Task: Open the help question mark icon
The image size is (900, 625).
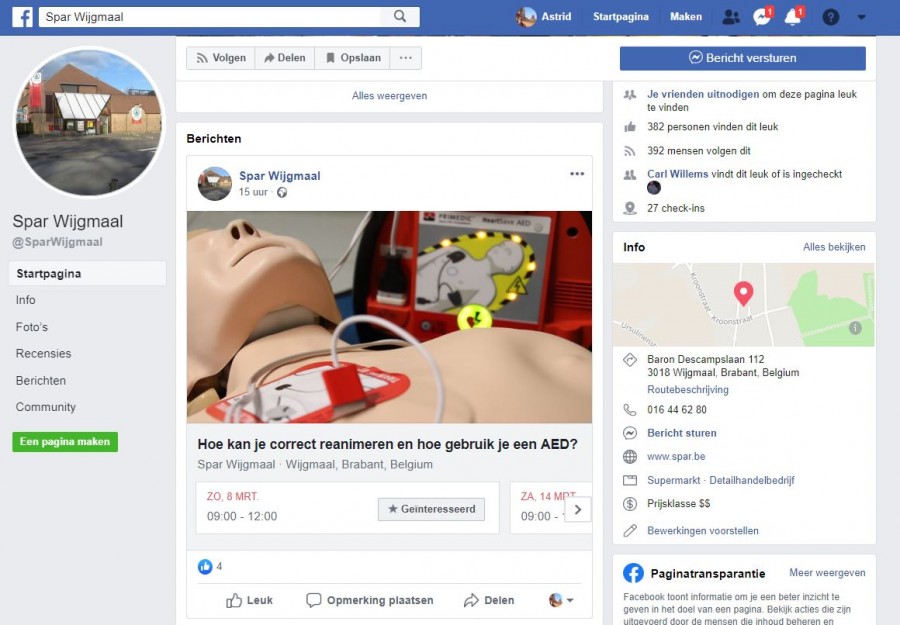Action: (830, 17)
